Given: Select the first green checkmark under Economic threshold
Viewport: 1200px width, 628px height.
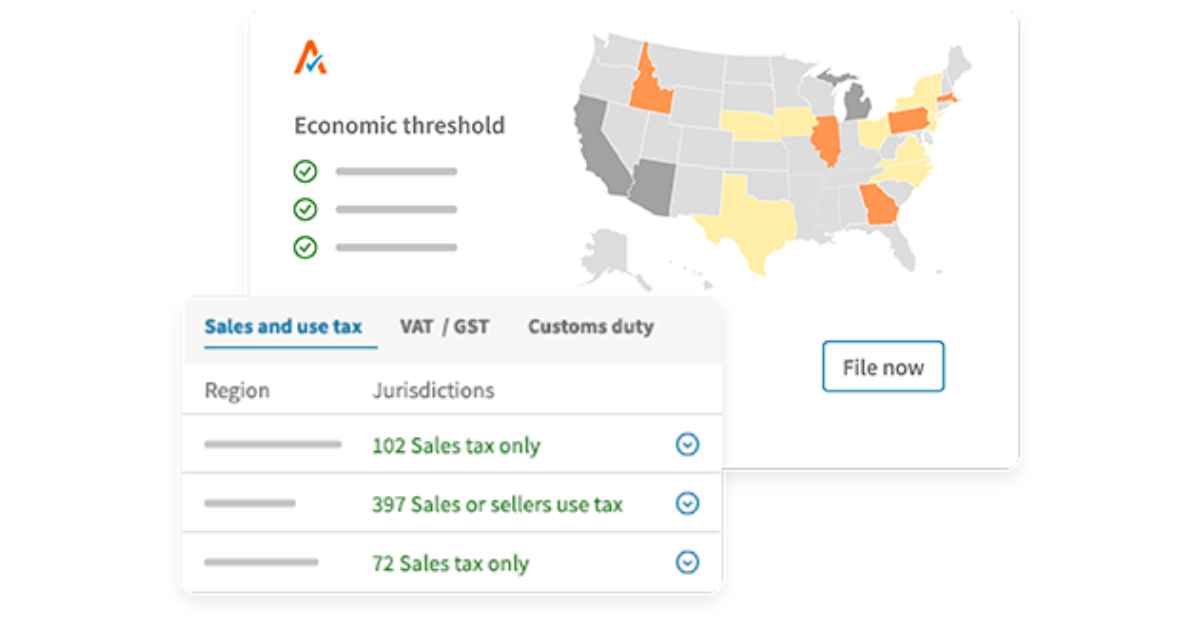Looking at the screenshot, I should (303, 170).
